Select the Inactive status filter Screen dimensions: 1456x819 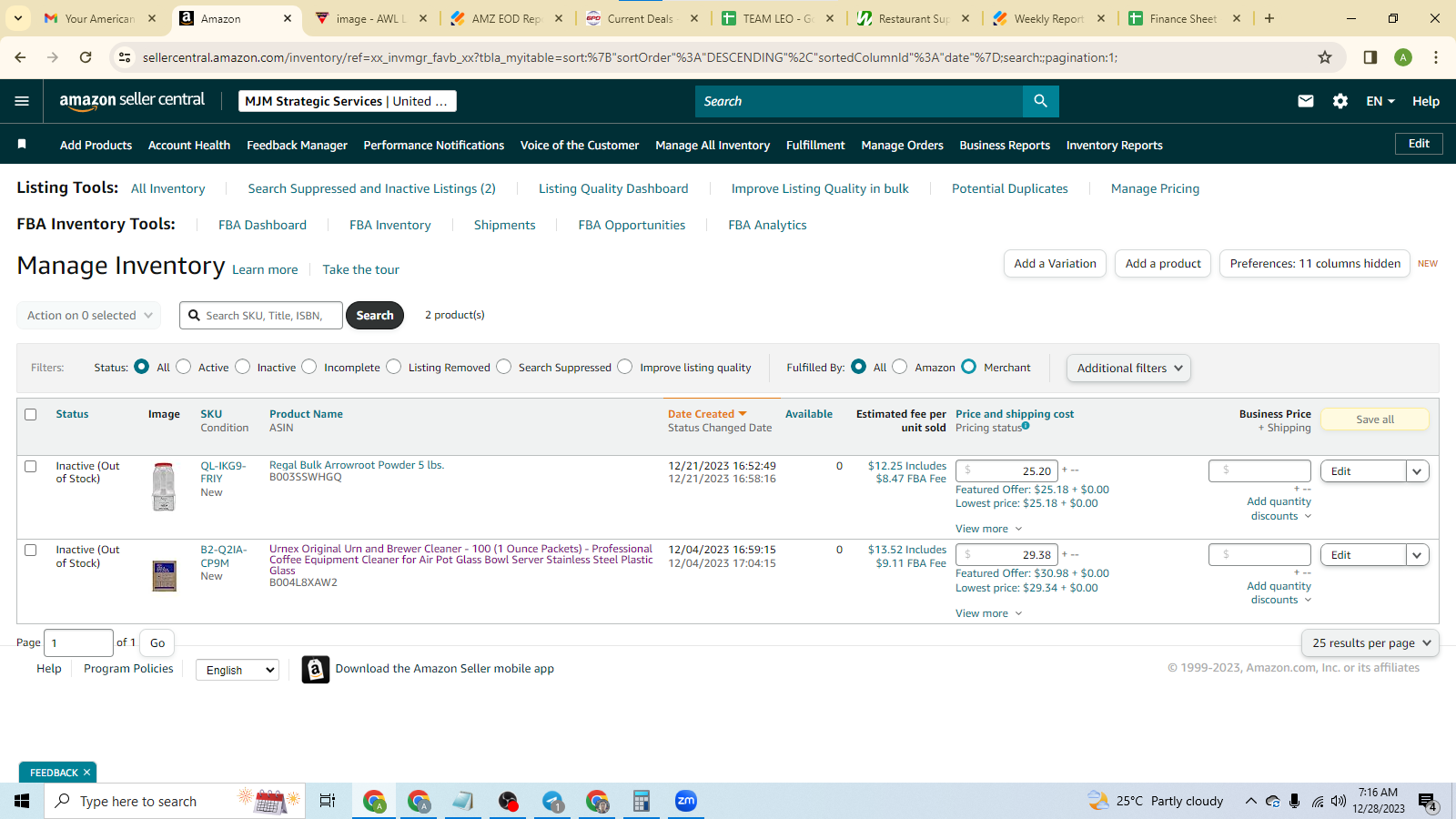[x=243, y=367]
